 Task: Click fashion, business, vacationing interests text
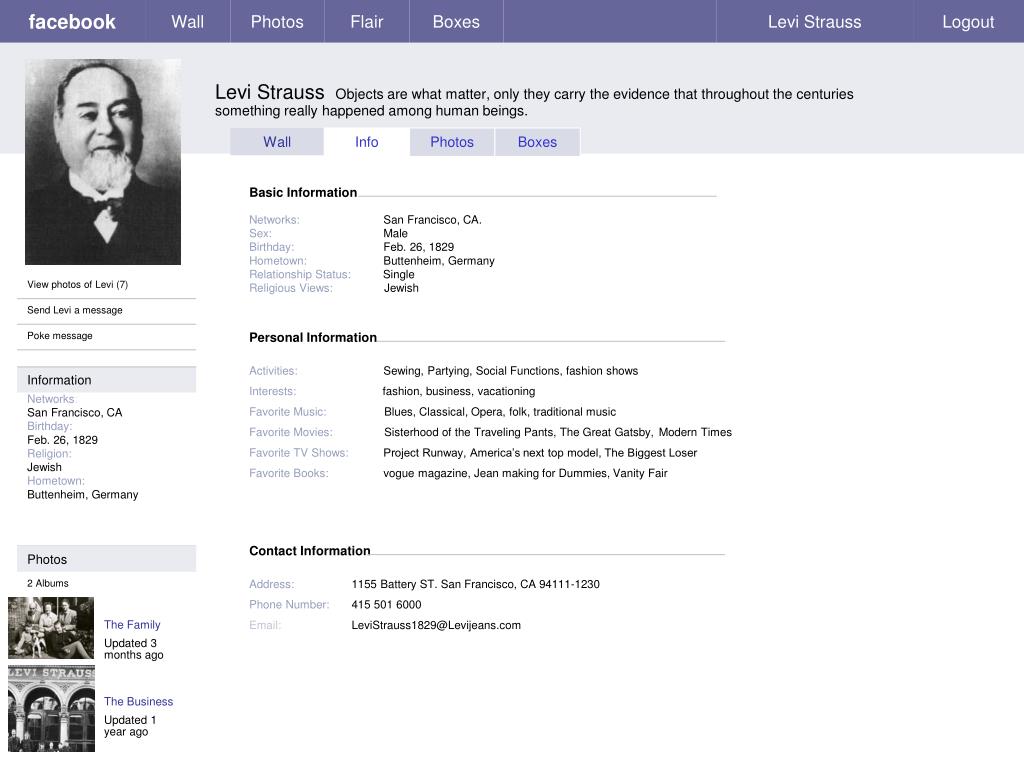click(x=458, y=391)
